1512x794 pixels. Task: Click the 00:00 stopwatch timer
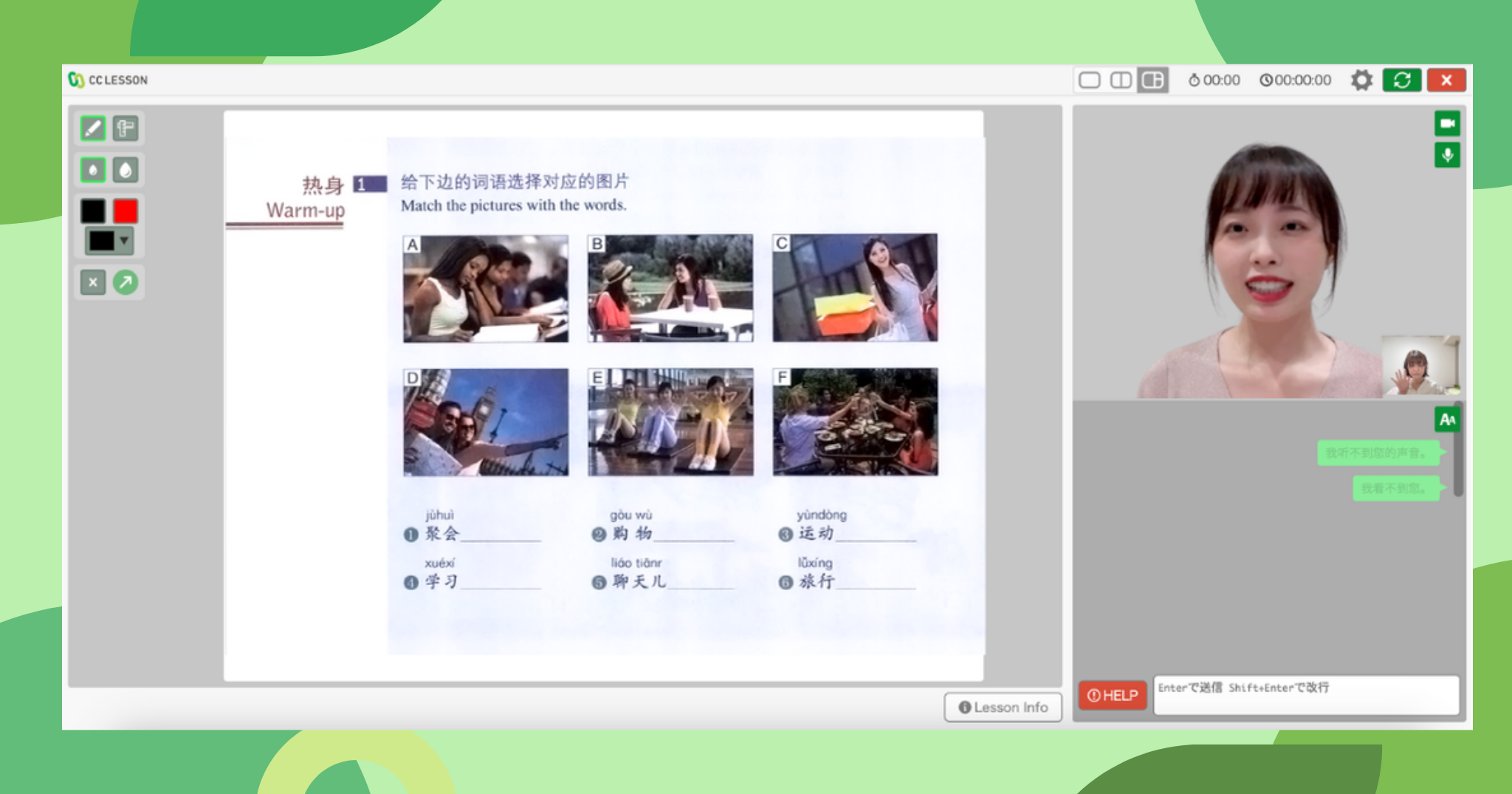point(1214,80)
